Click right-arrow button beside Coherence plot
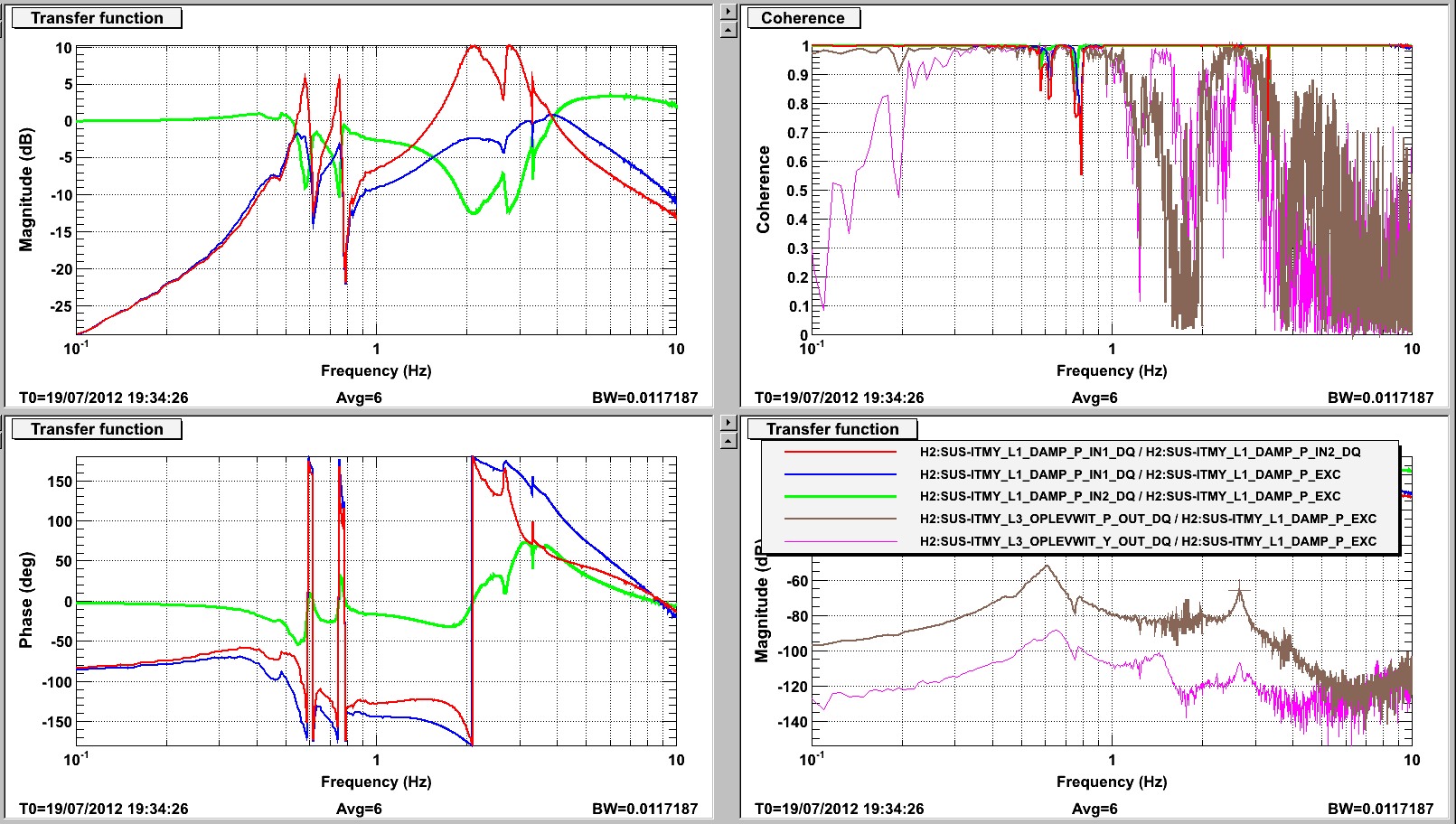1456x824 pixels. [728, 12]
